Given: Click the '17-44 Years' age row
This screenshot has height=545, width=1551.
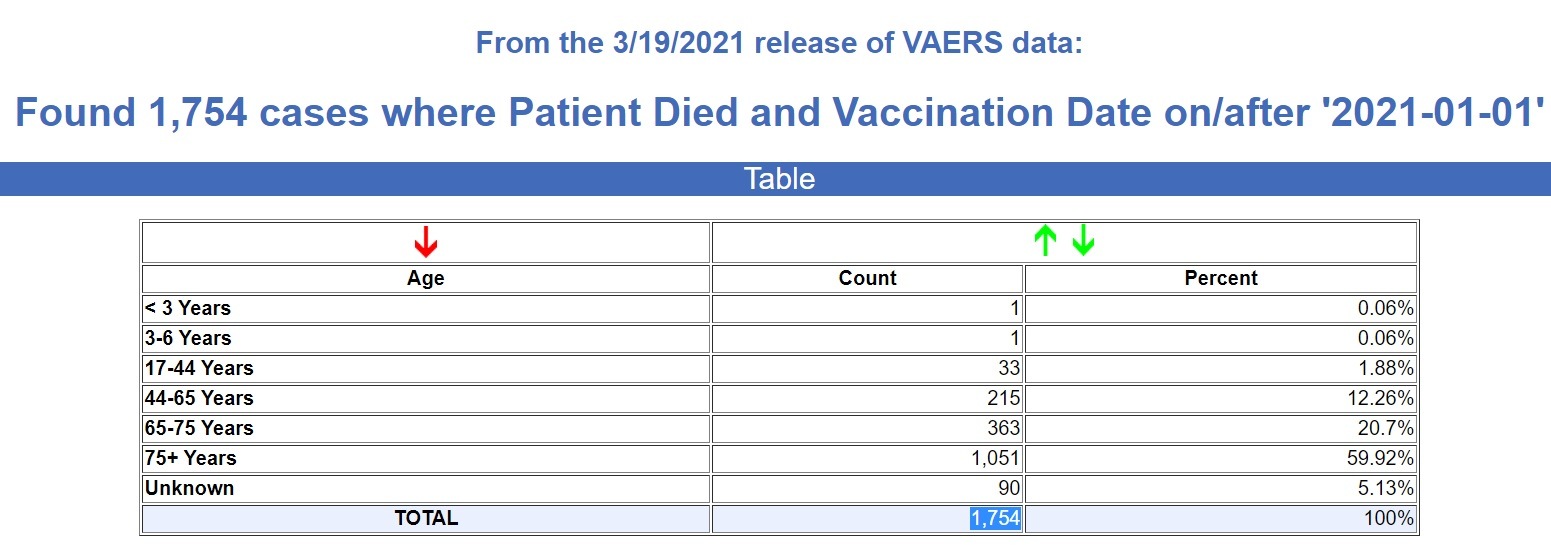Looking at the screenshot, I should tap(199, 368).
